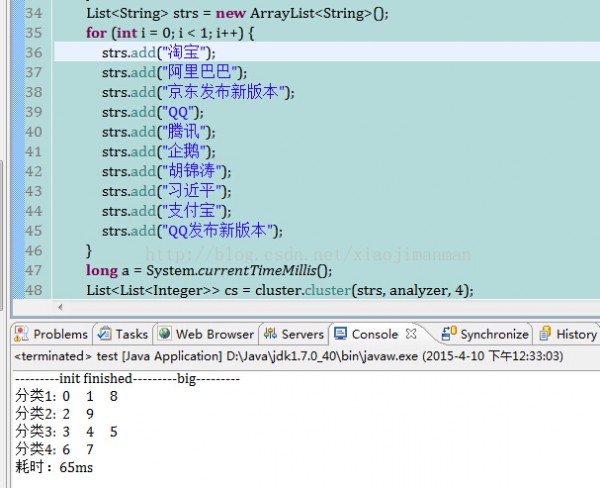Click the currentTimeMillis method call
This screenshot has height=488, width=600.
tap(257, 271)
